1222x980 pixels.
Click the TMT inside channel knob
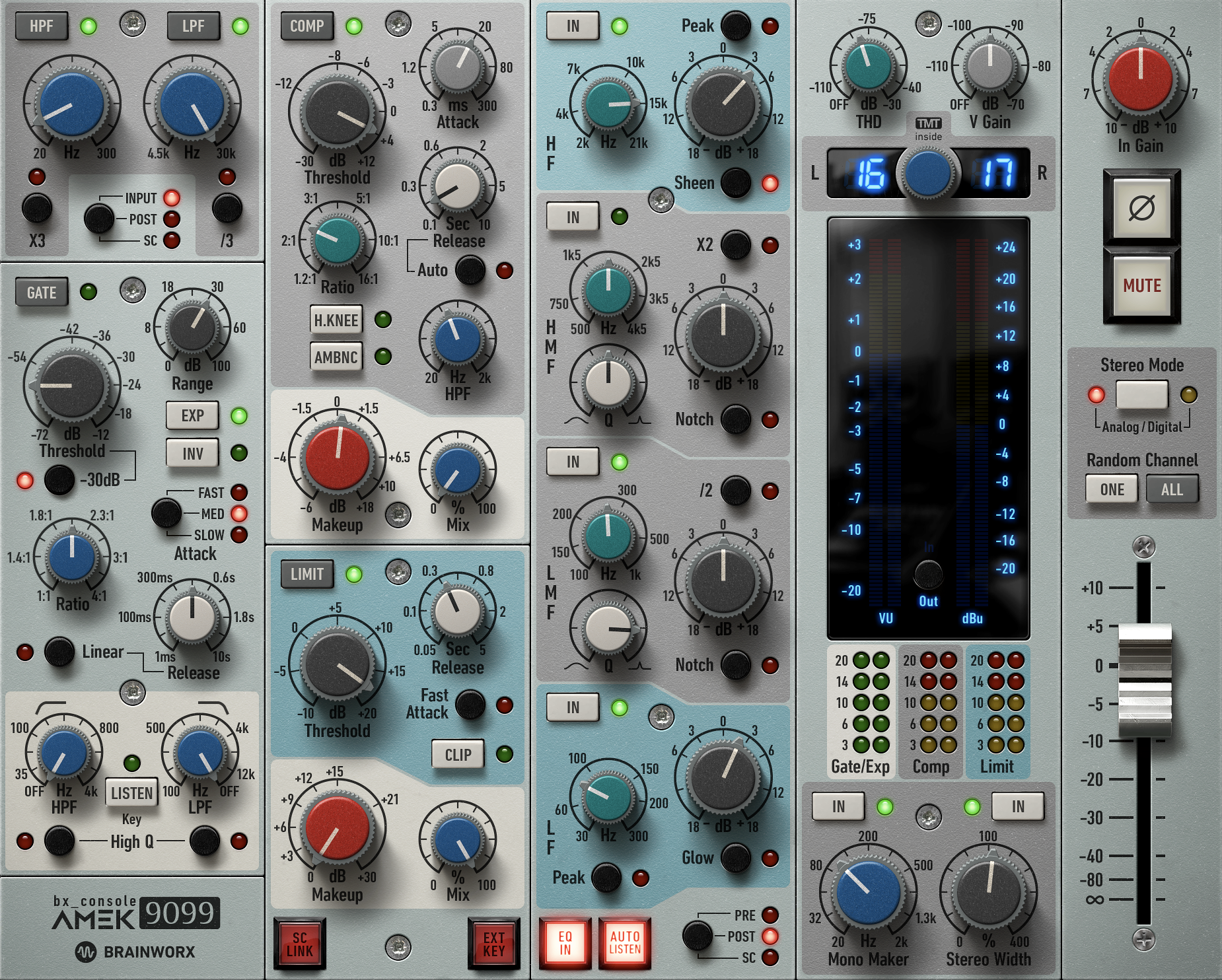[x=927, y=173]
